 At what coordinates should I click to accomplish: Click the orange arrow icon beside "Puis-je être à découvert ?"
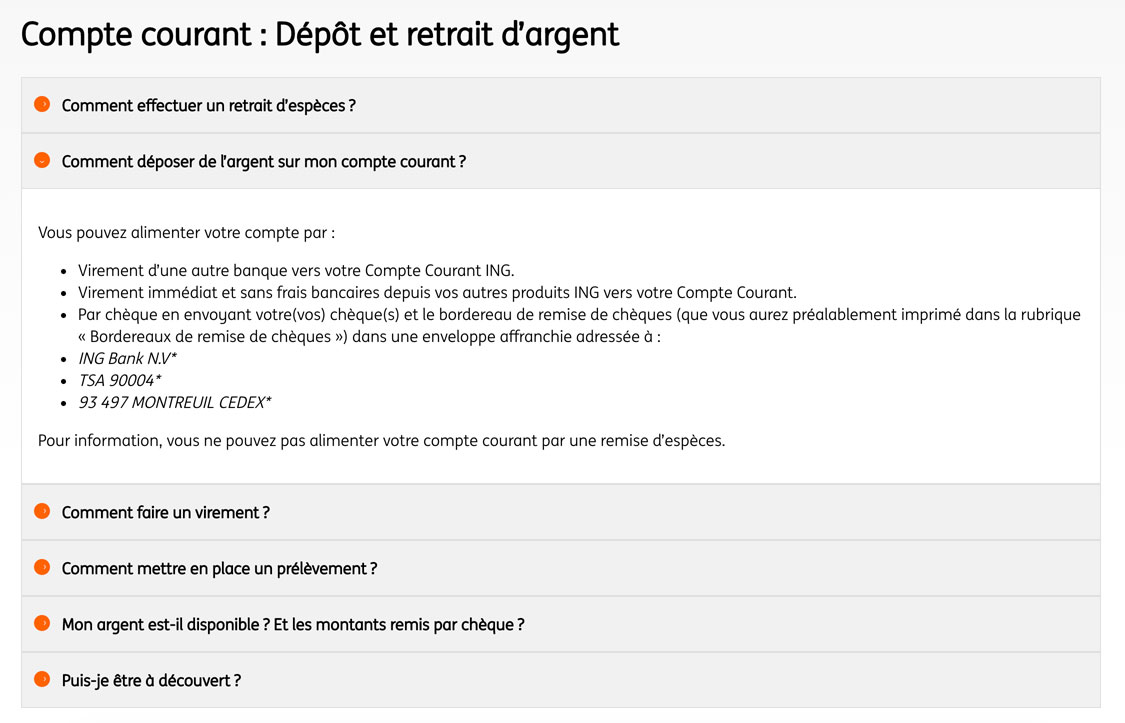(41, 680)
